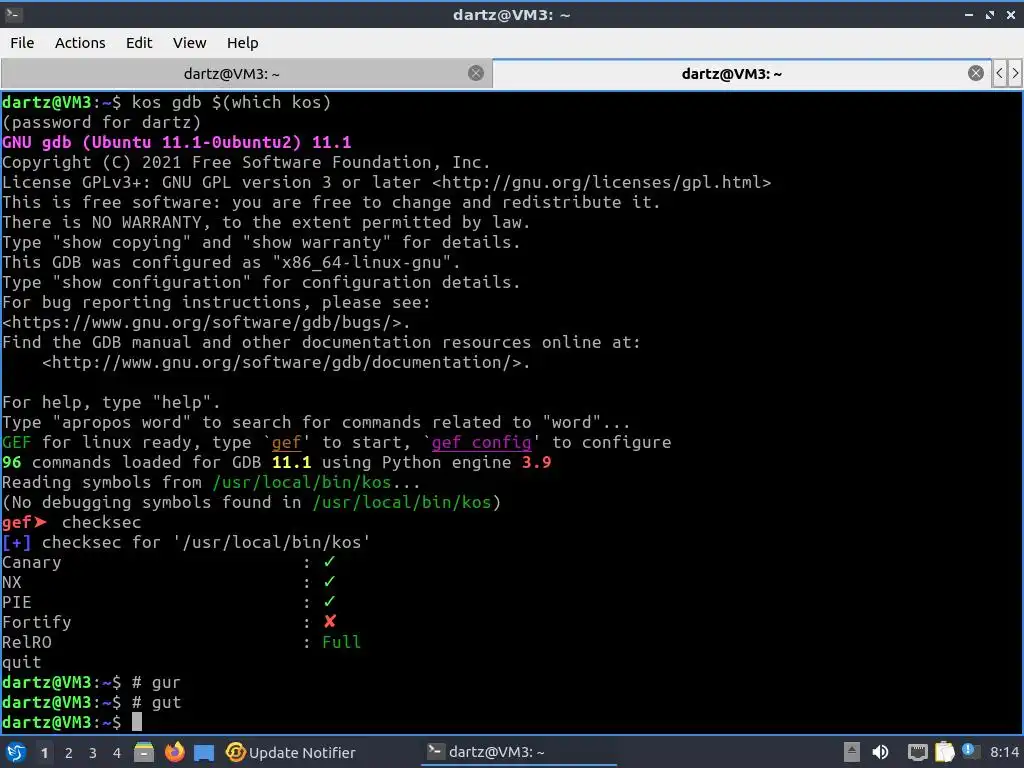Maximize the terminal window
The width and height of the screenshot is (1024, 768).
(x=990, y=14)
